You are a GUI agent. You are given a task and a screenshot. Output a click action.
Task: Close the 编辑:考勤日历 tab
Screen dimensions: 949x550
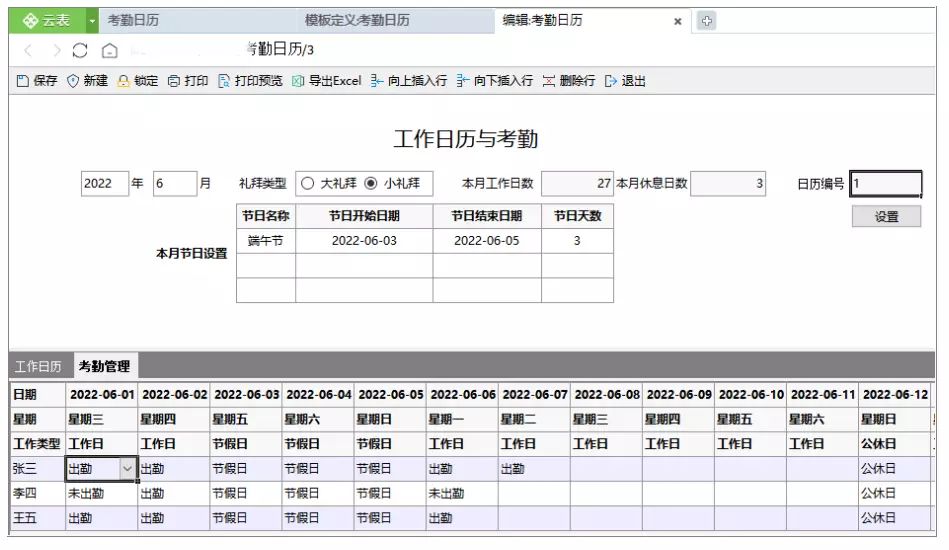click(678, 21)
